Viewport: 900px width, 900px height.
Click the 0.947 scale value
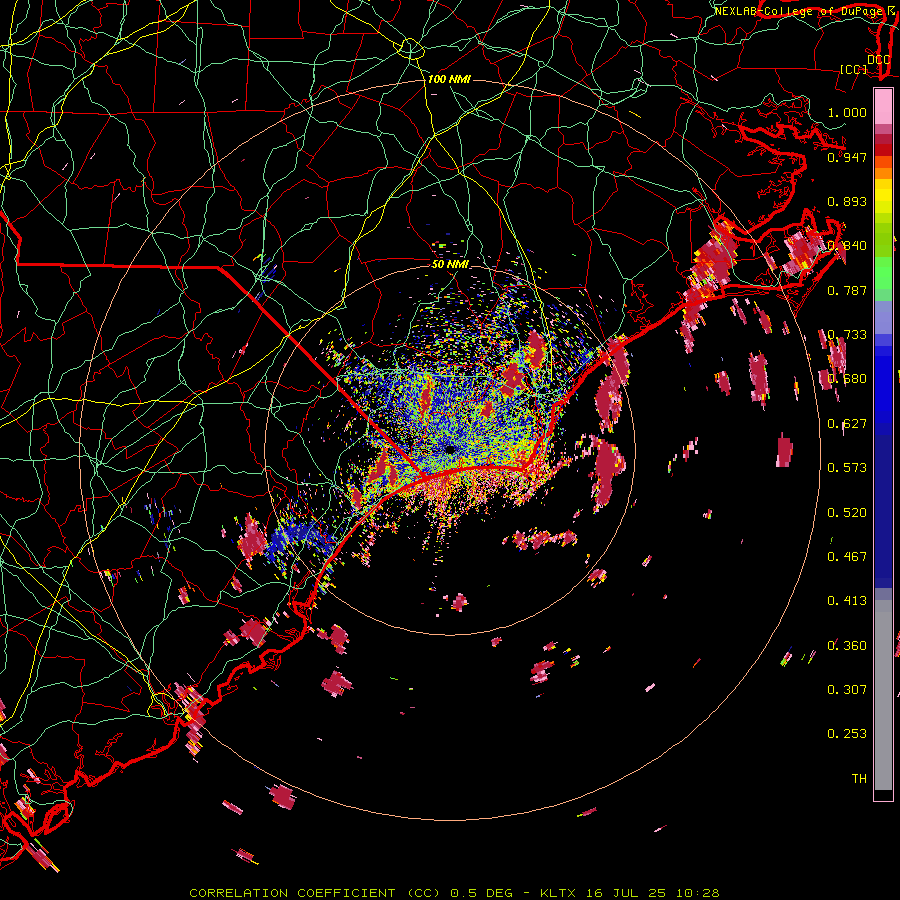point(847,157)
